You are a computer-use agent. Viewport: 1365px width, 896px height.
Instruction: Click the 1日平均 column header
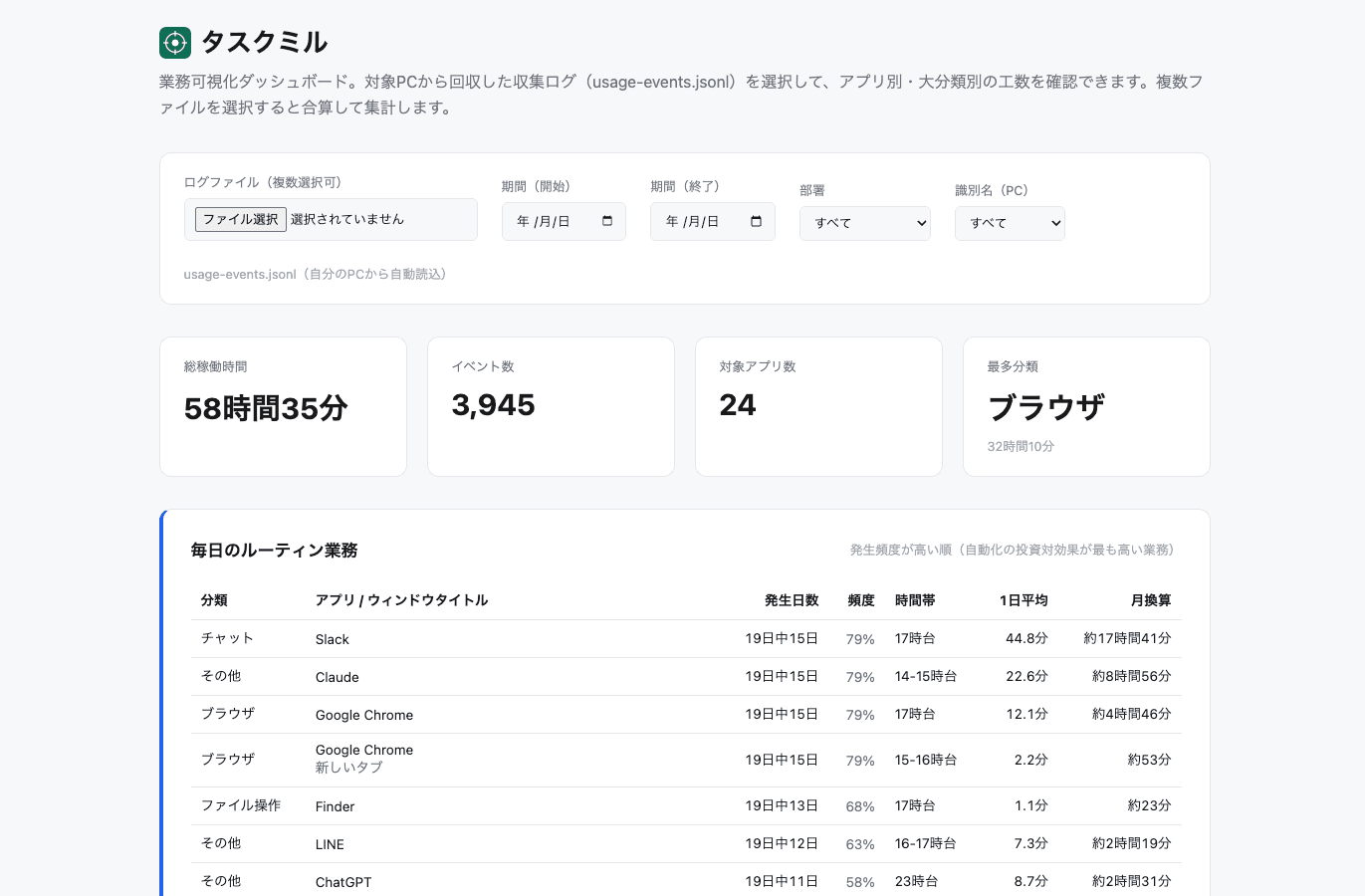(x=1024, y=600)
